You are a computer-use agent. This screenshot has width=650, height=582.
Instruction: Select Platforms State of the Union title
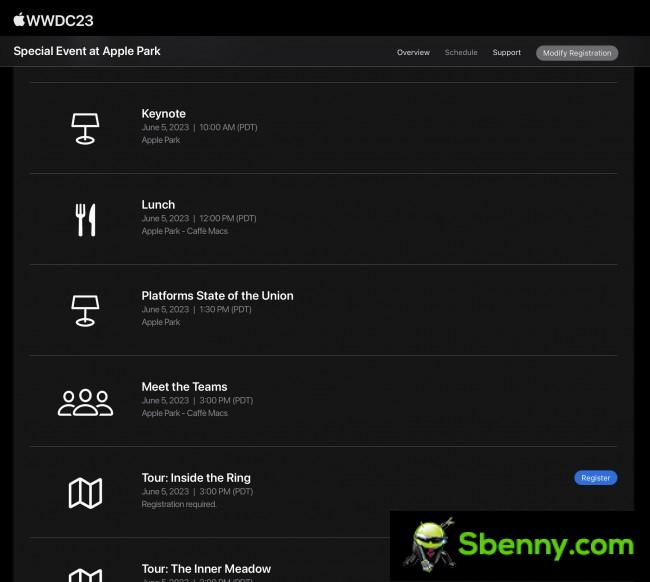pos(217,296)
